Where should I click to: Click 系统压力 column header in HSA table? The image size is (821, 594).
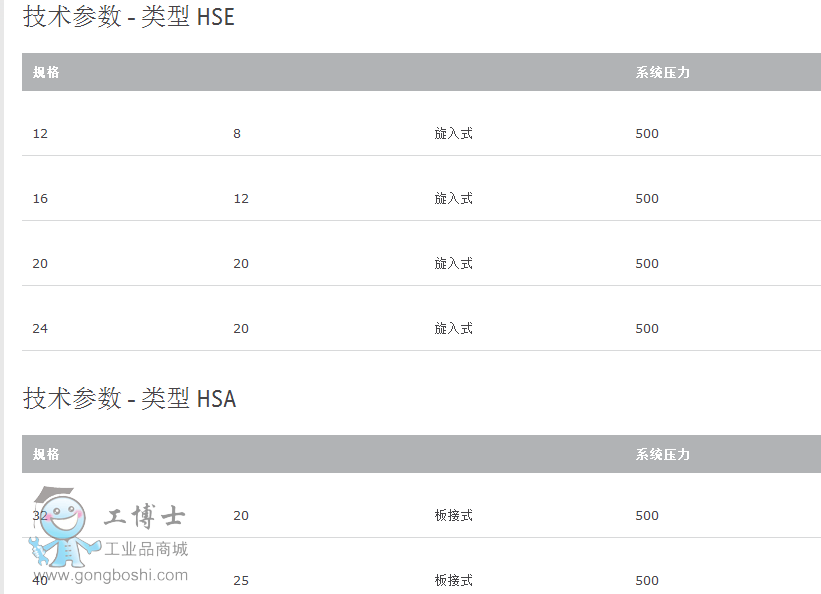[x=663, y=454]
